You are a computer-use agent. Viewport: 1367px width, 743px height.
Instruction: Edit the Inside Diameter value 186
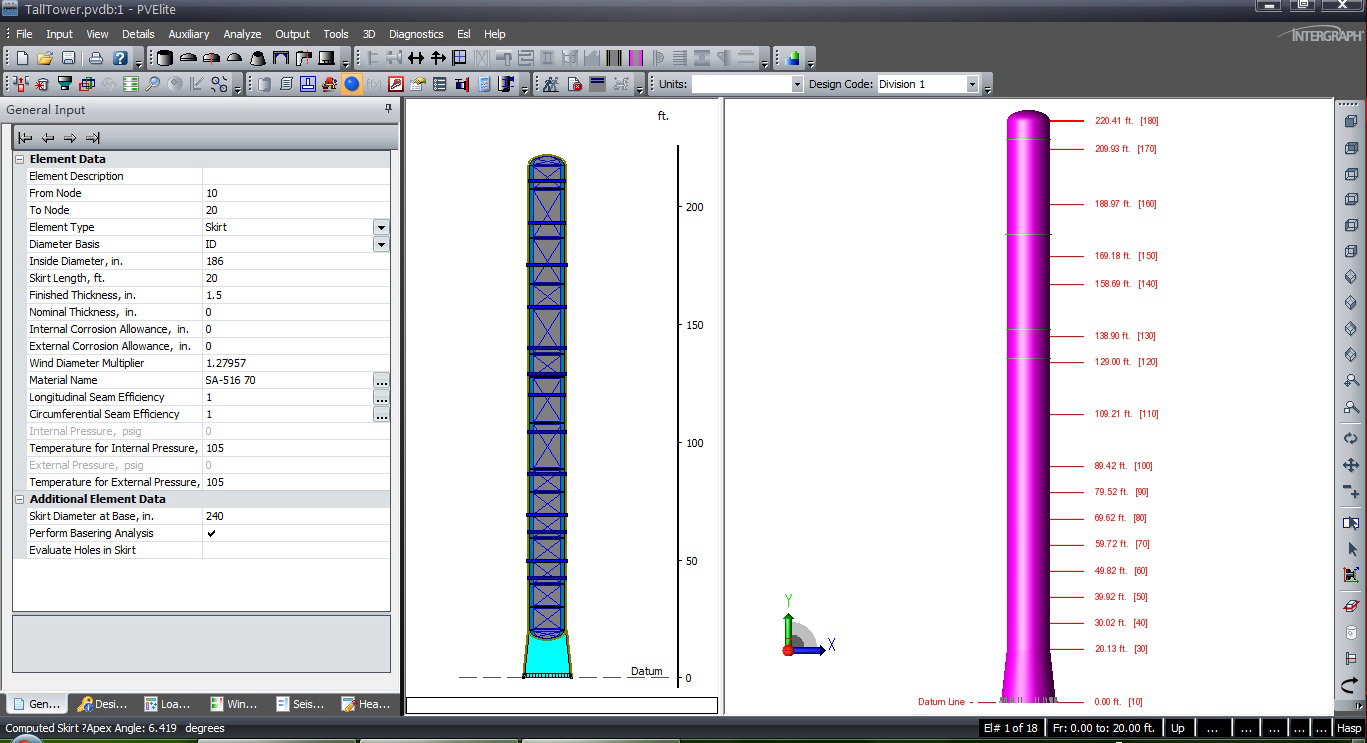(x=296, y=261)
